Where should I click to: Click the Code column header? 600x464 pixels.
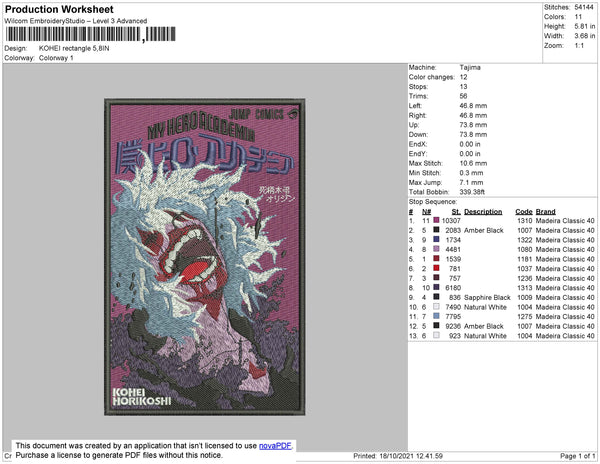(524, 212)
